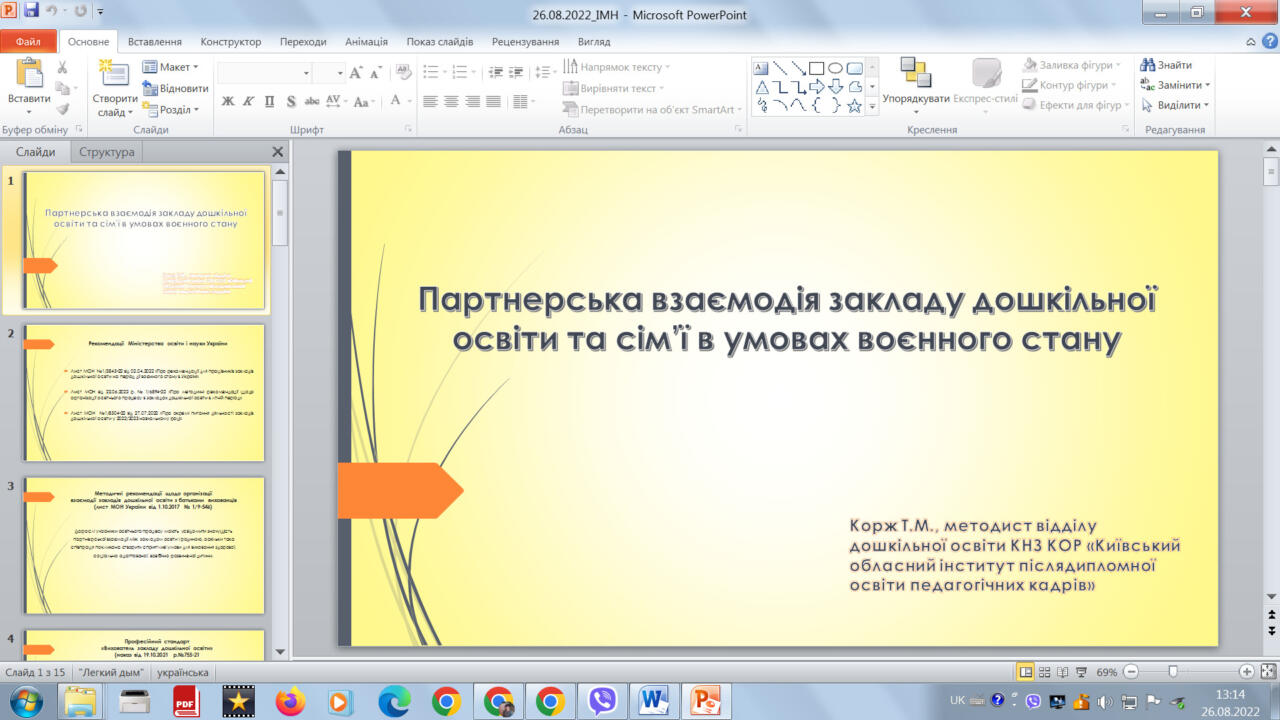Viewport: 1280px width, 720px height.
Task: Switch to Структура outline pane tab
Action: click(106, 152)
